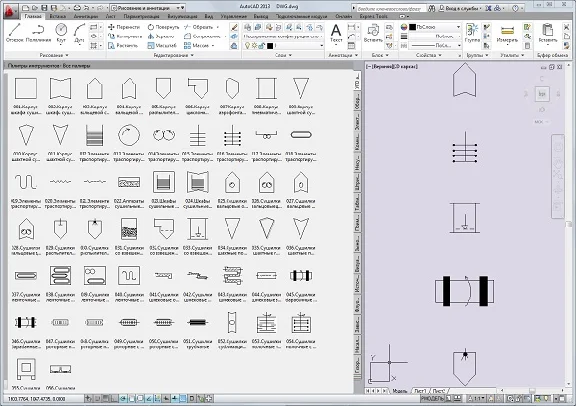Activate the Перенести move tool
Screen dimensions: 576x406
(124, 27)
